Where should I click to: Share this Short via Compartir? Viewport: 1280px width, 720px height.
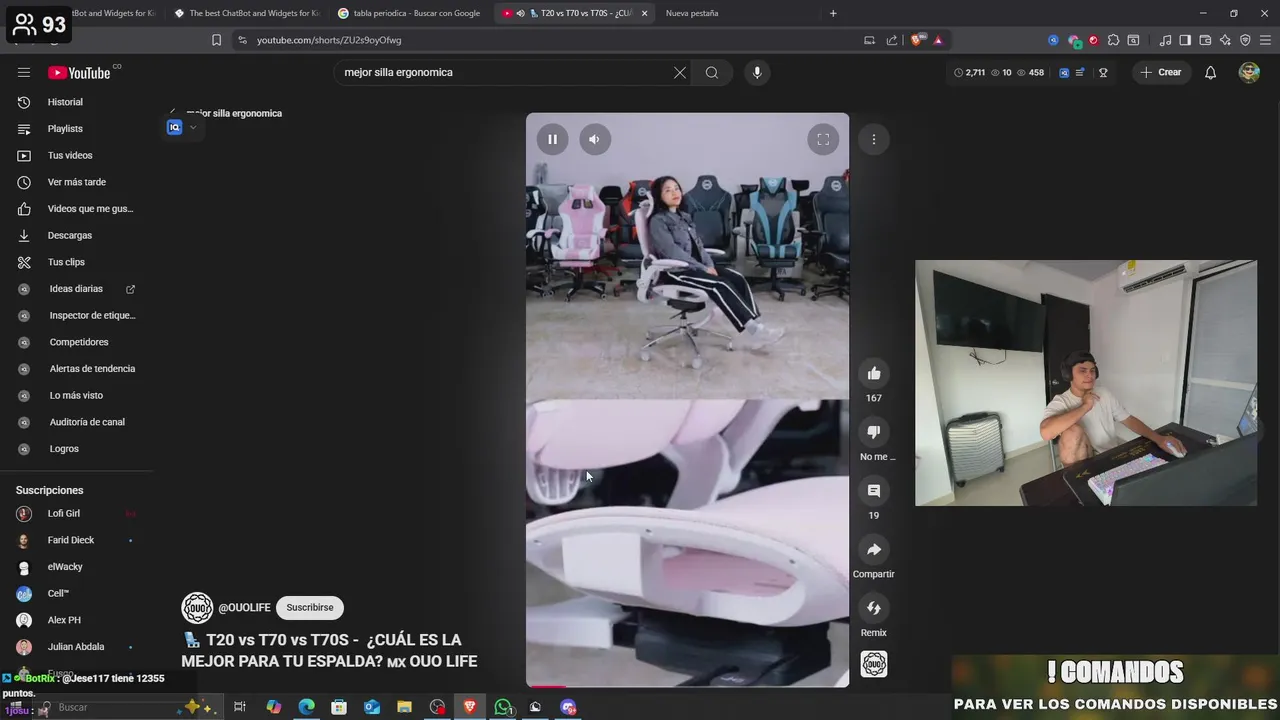point(874,549)
